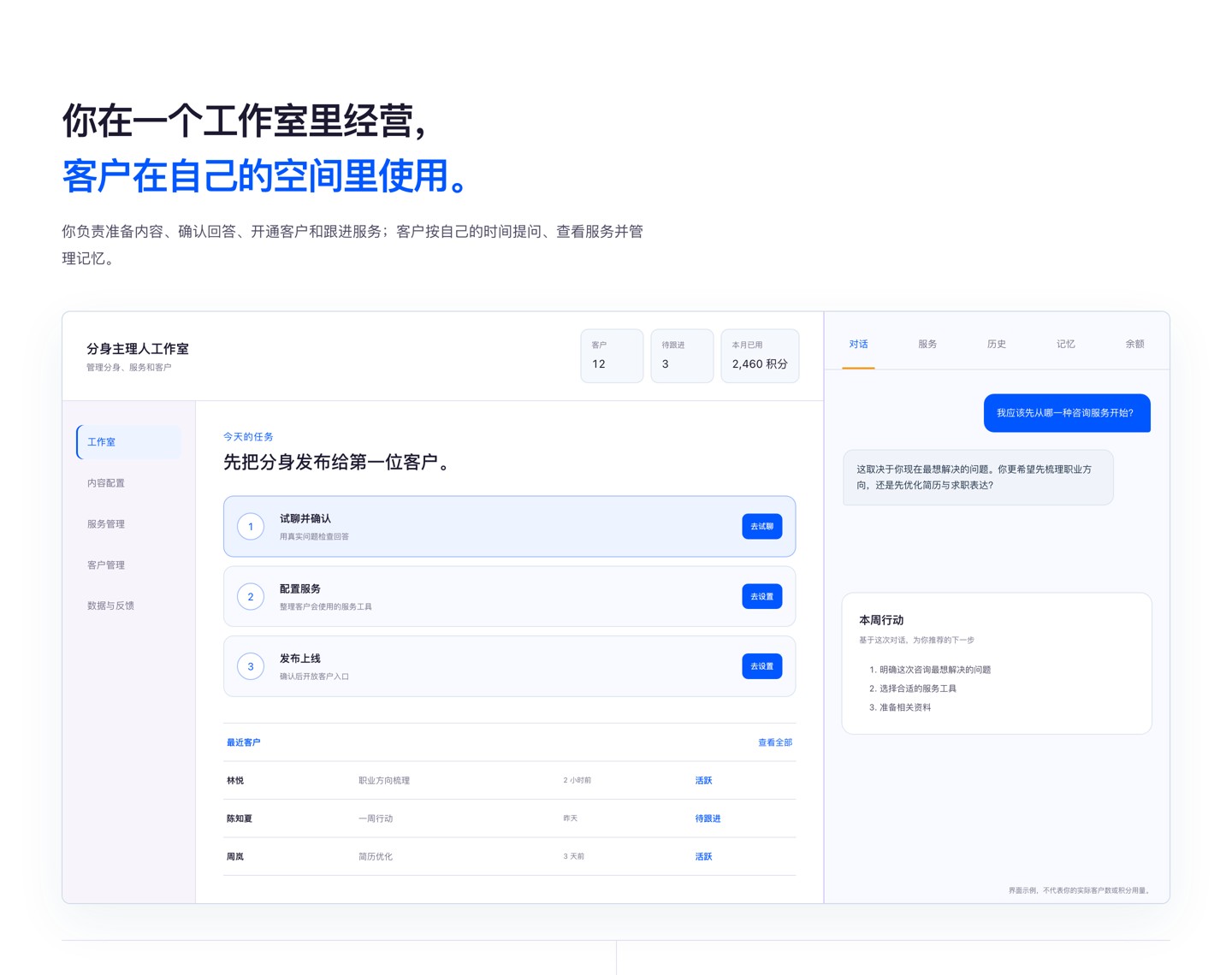Click the 分身主理人工作室 title

point(138,349)
